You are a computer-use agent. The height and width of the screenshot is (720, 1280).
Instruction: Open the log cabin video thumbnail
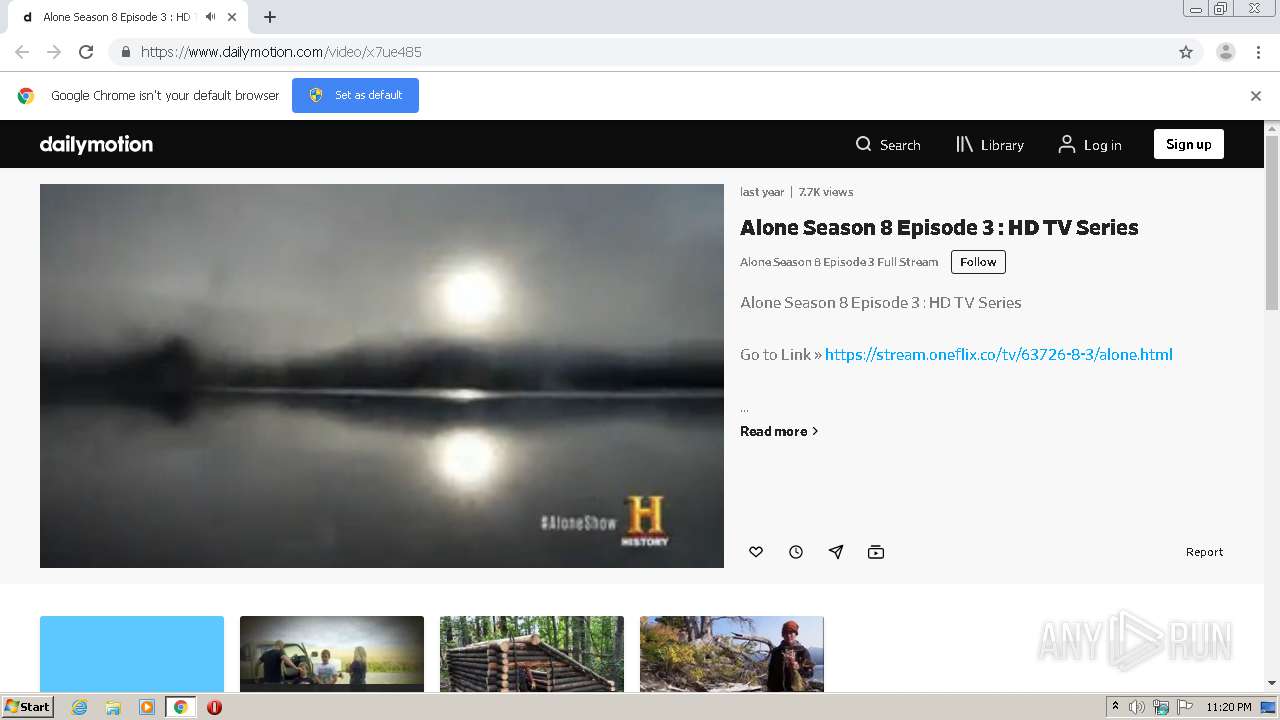click(x=532, y=653)
